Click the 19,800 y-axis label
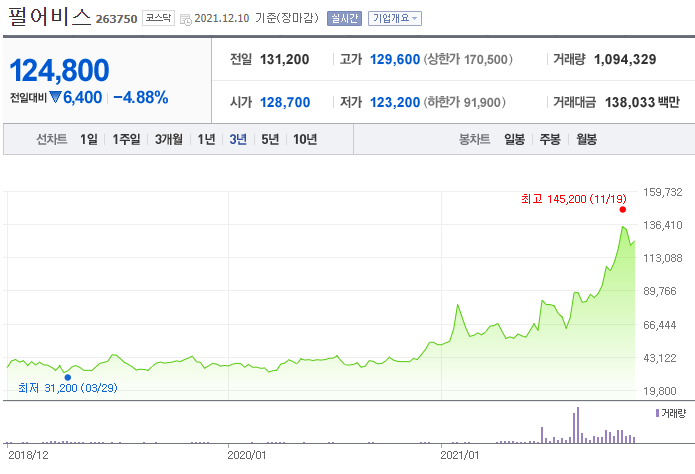The width and height of the screenshot is (695, 474). [660, 391]
